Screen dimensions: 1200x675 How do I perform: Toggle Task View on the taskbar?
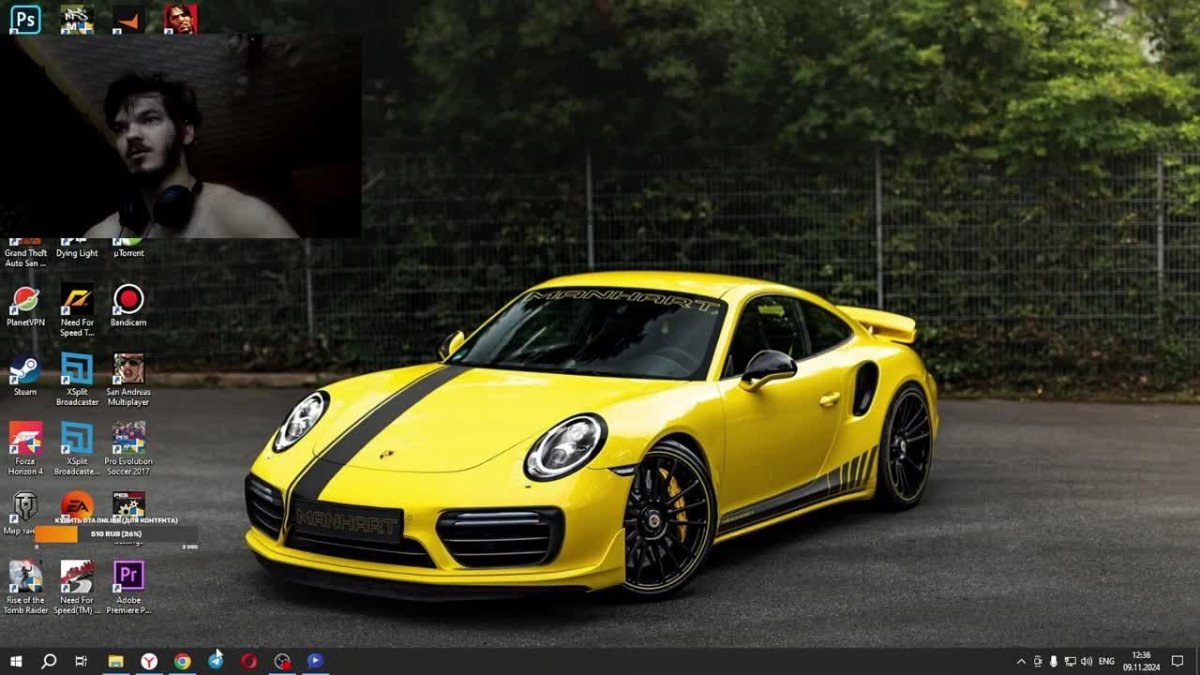tap(80, 661)
